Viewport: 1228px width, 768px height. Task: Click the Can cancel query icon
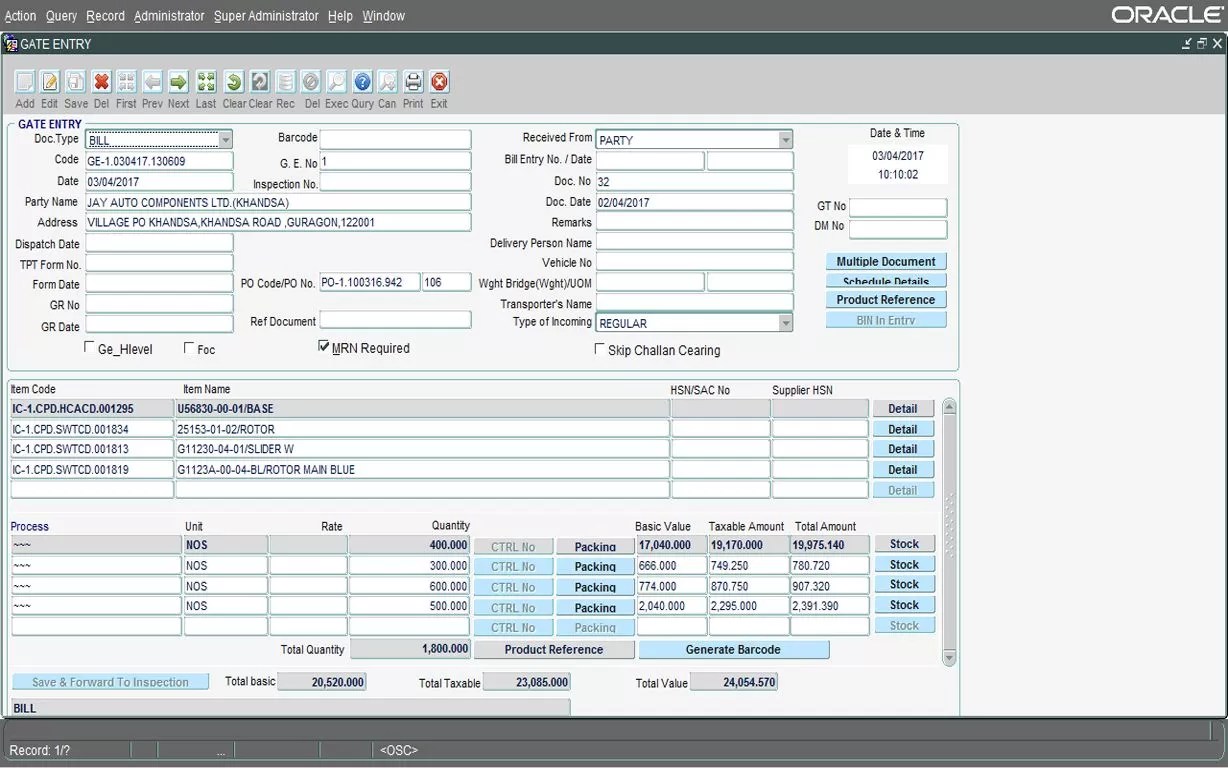(x=387, y=82)
